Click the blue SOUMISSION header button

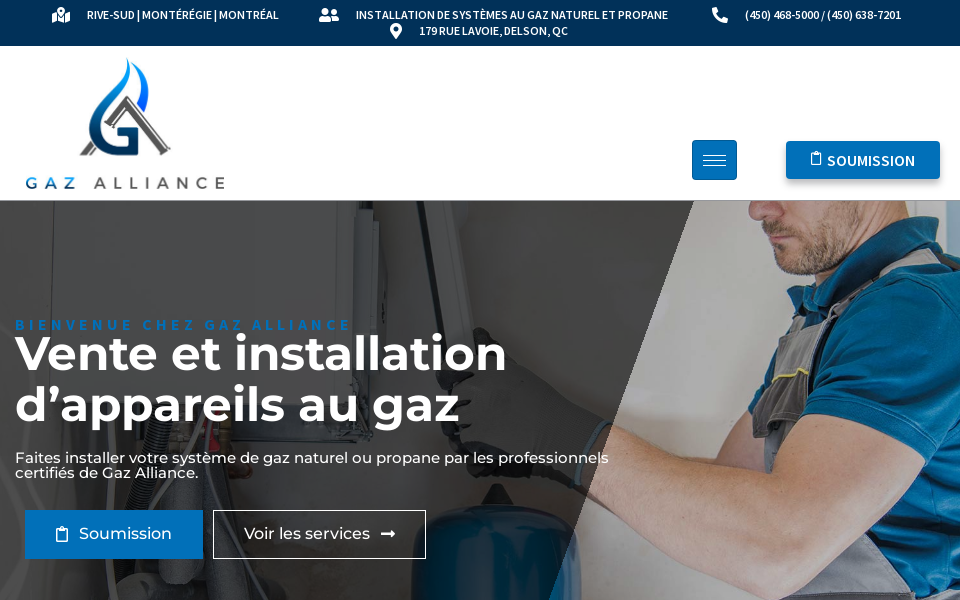(863, 160)
